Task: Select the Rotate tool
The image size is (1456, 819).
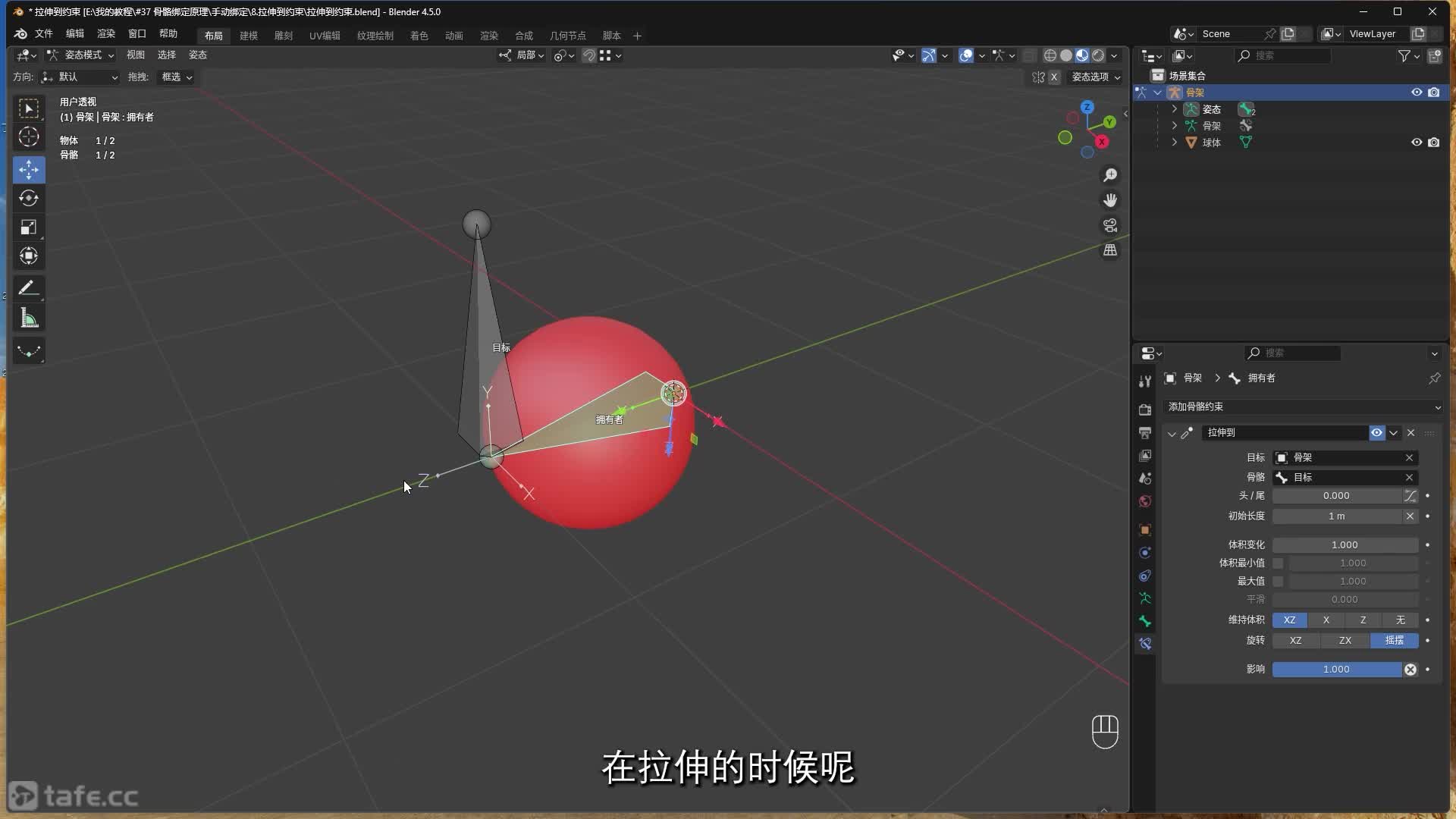Action: tap(29, 199)
